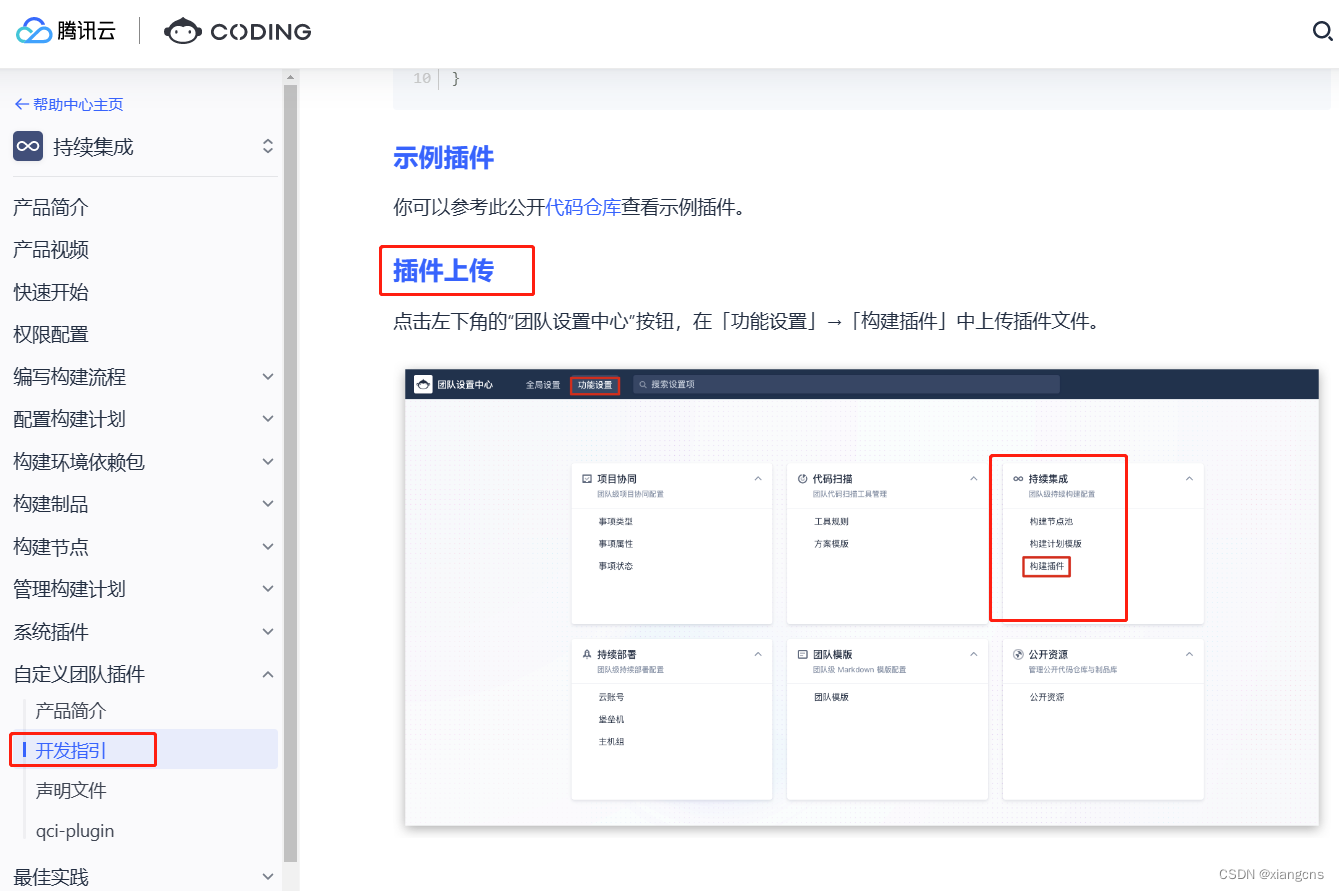Expand 构建节点 section chevron
This screenshot has height=891, width=1339.
tap(267, 547)
